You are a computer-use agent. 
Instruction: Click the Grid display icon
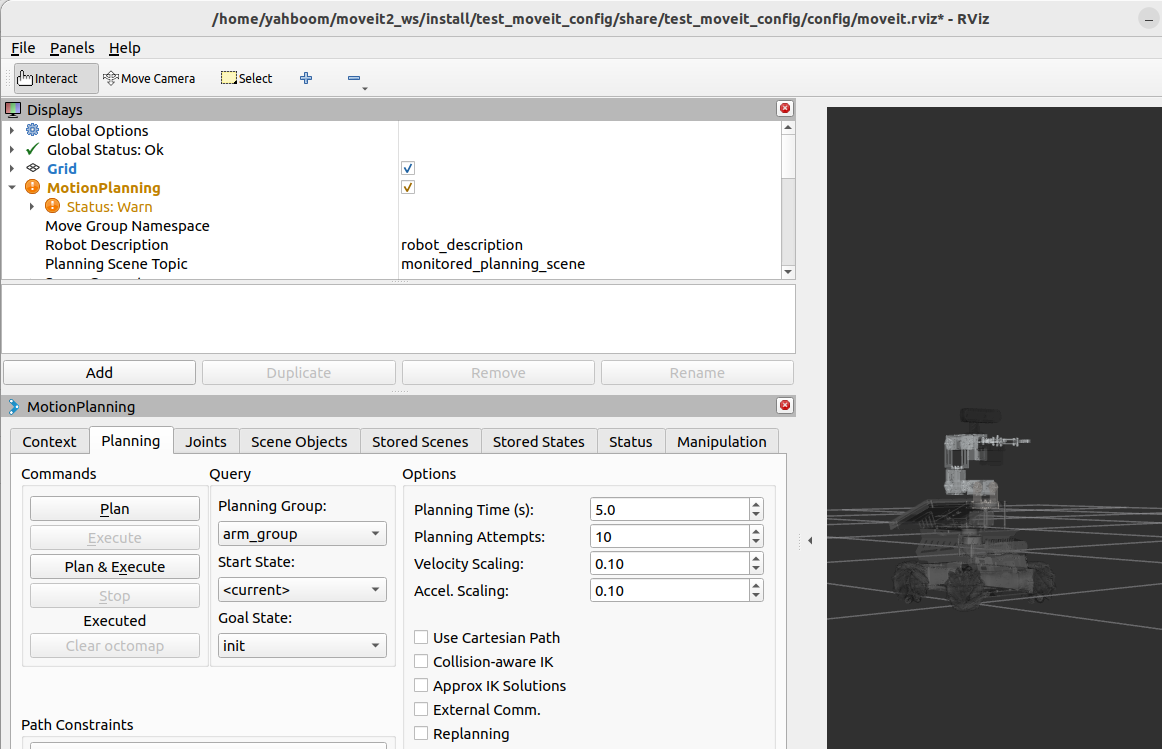[33, 168]
